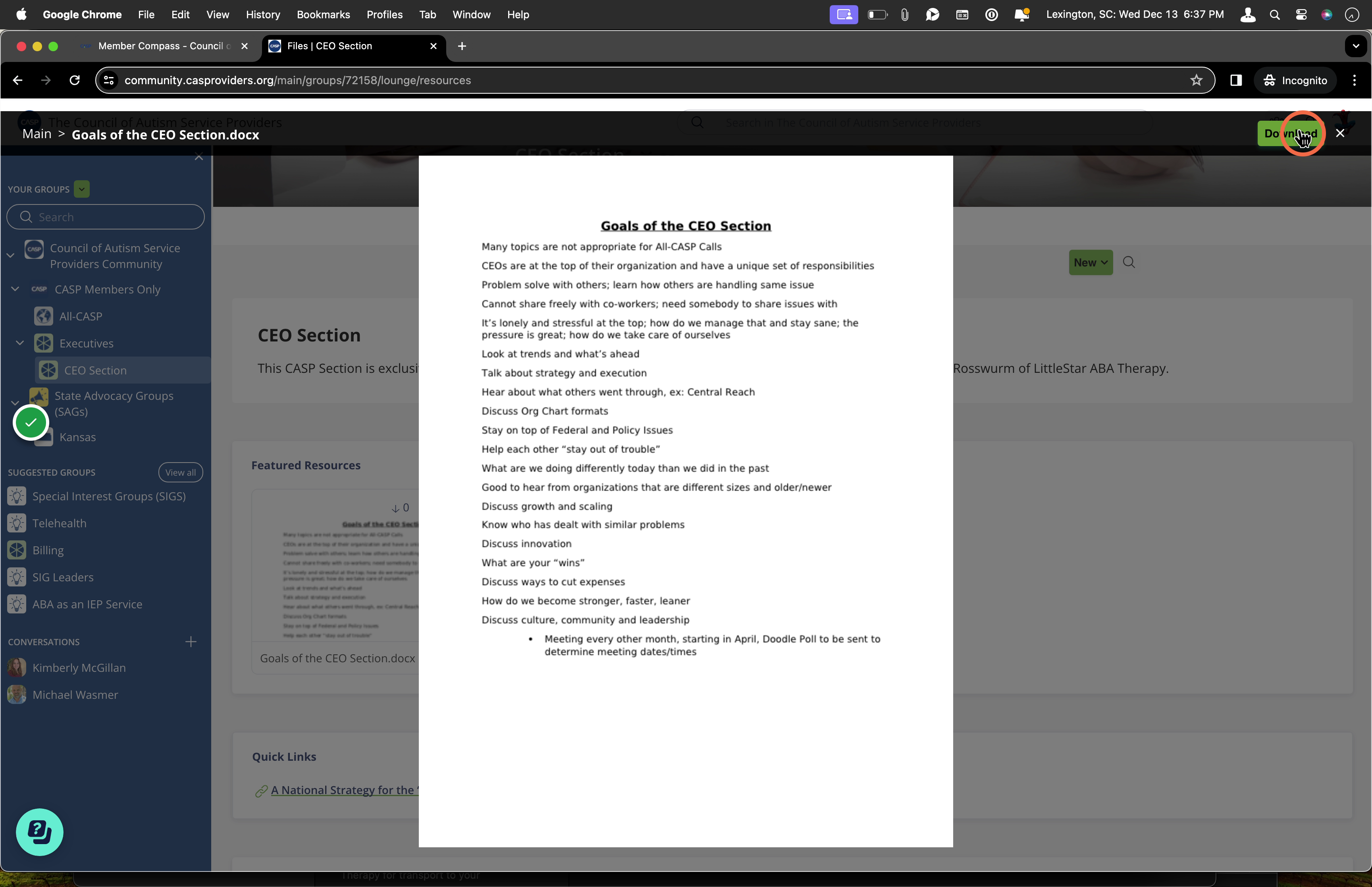This screenshot has height=887, width=1372.
Task: Click the View all suggested groups button
Action: [181, 472]
